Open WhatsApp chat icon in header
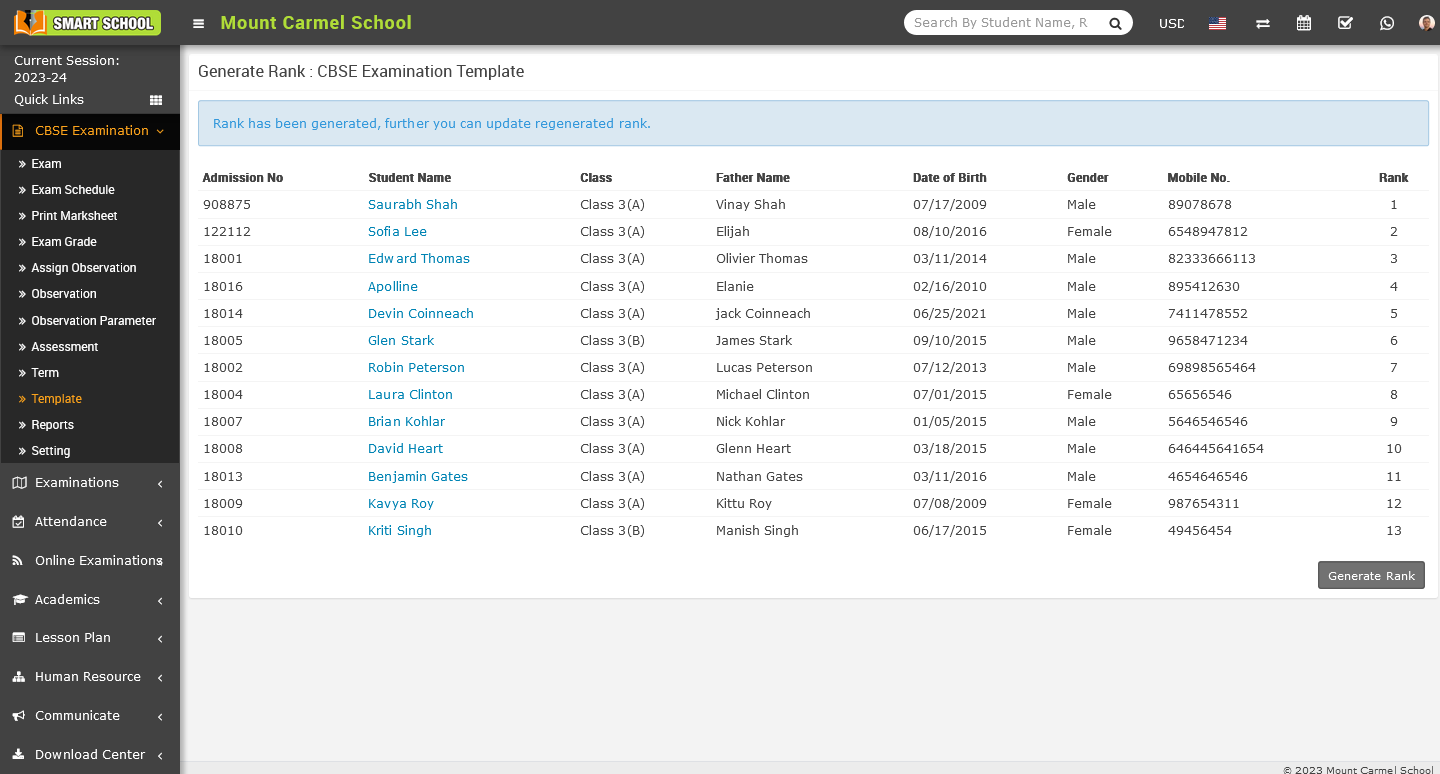Viewport: 1440px width, 774px height. (1386, 23)
